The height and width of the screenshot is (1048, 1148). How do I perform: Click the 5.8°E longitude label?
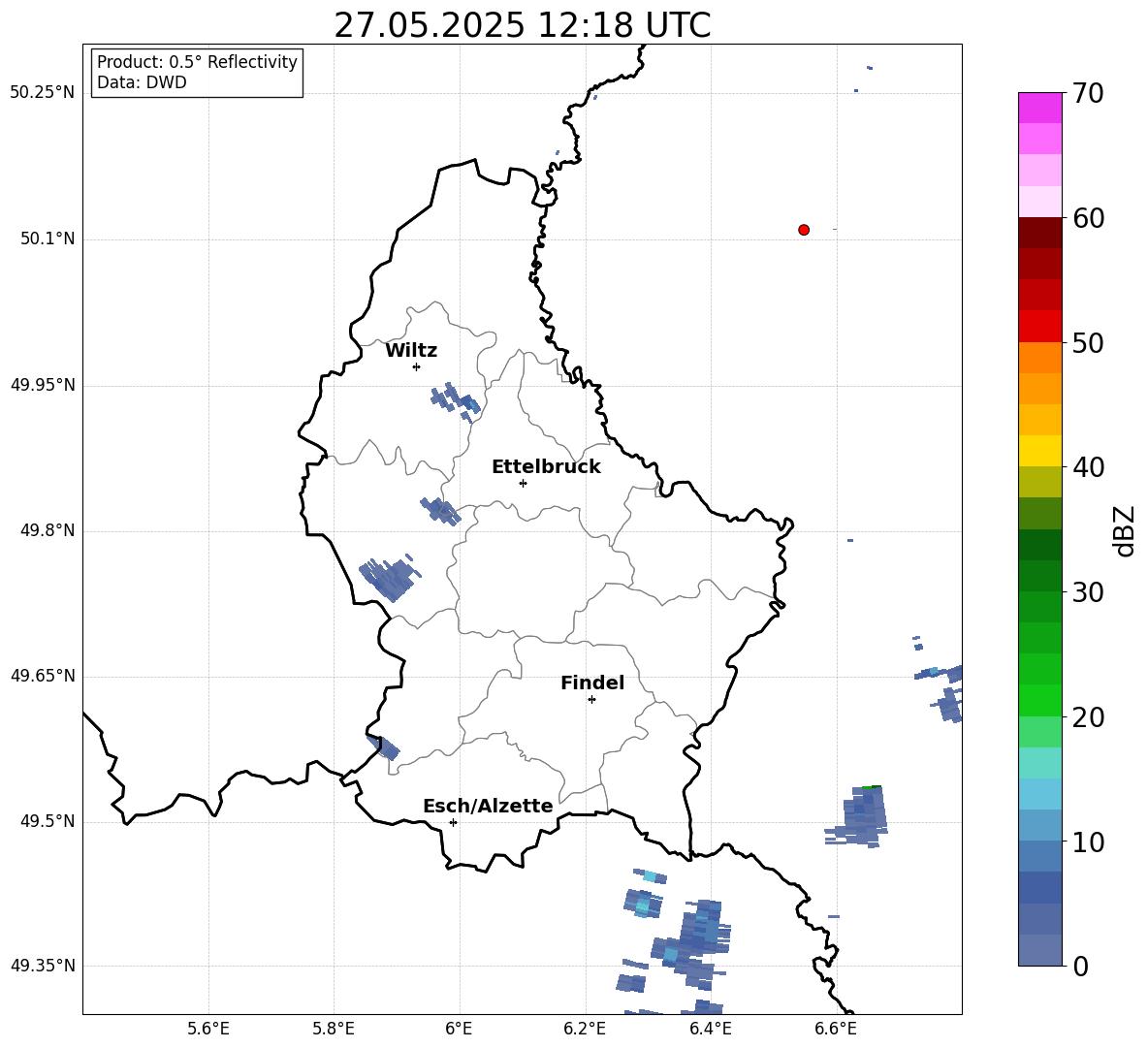pyautogui.click(x=334, y=1029)
